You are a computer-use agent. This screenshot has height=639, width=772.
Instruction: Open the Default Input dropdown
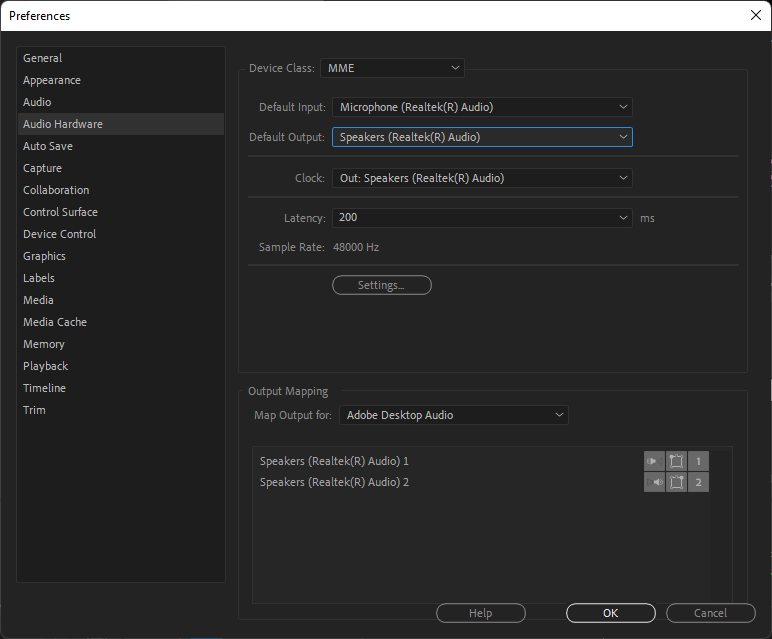482,107
